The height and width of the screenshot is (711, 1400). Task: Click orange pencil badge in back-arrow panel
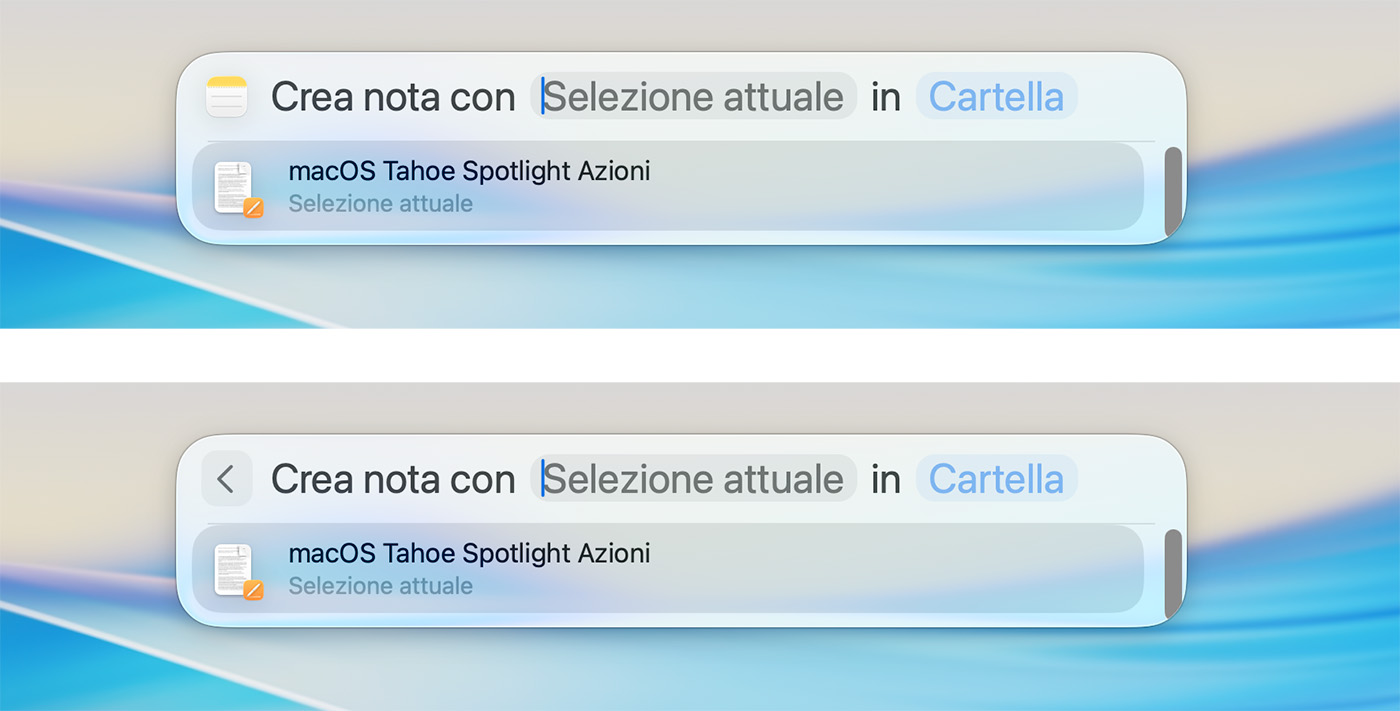[x=254, y=590]
